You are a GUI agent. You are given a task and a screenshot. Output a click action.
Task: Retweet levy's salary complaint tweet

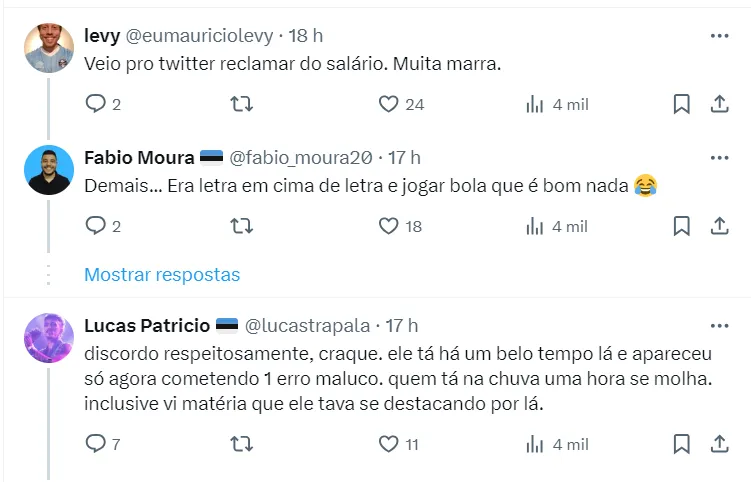click(x=241, y=105)
